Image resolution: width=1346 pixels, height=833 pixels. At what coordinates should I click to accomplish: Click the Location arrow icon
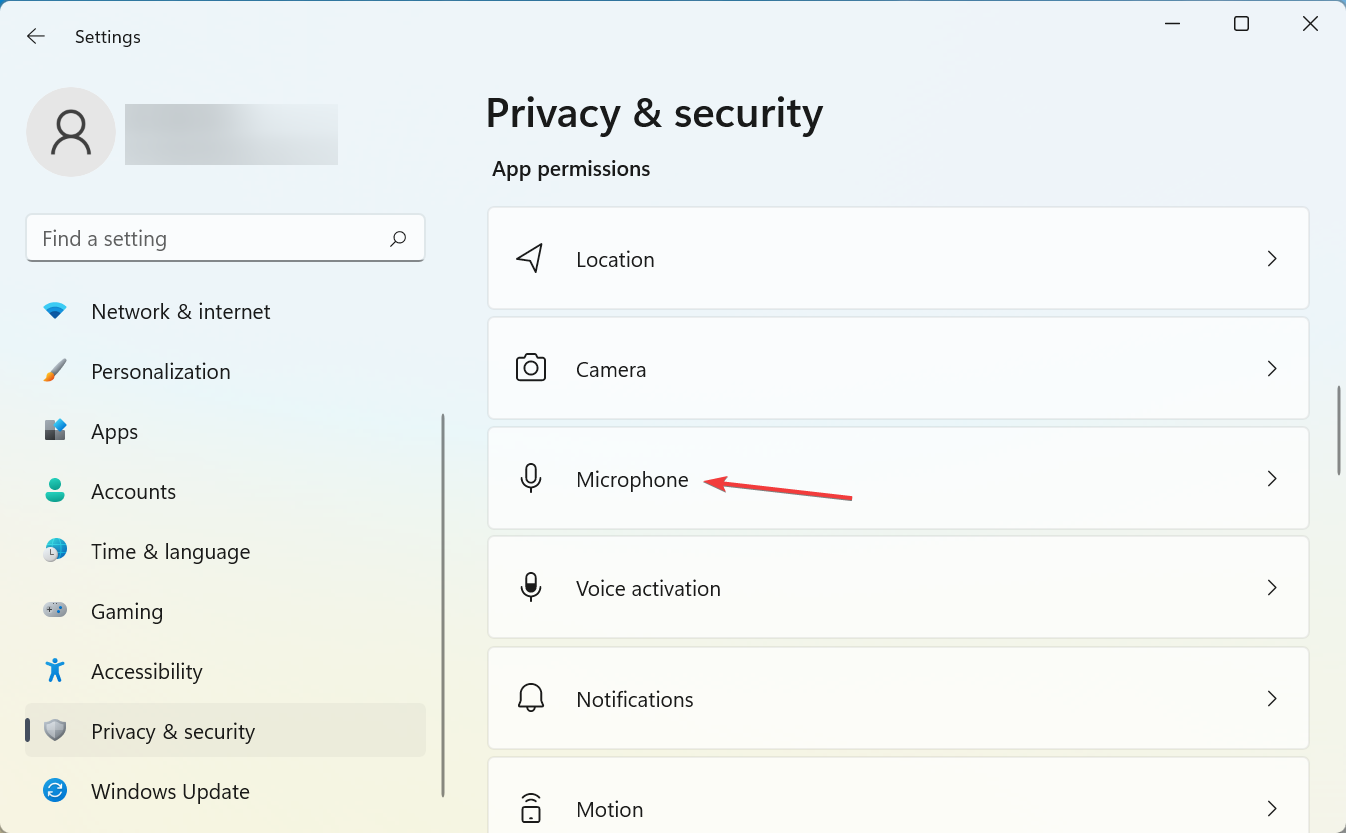(530, 258)
